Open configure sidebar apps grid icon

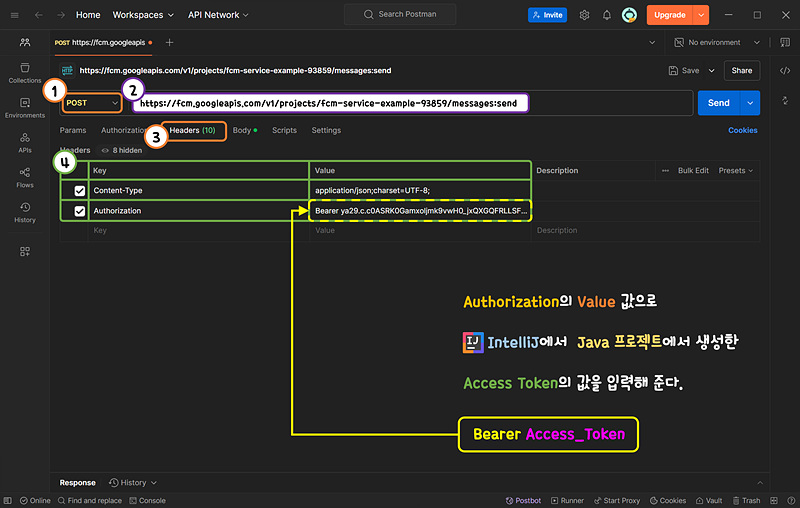tap(24, 251)
